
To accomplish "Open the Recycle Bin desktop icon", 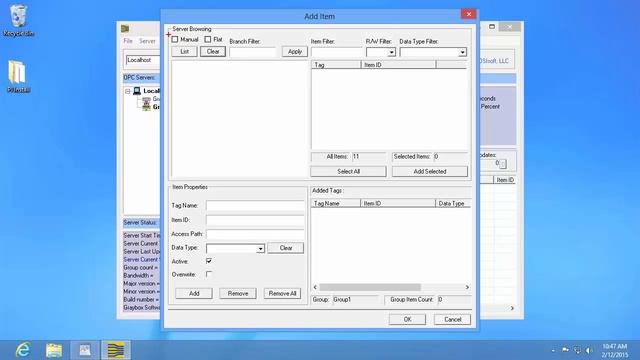I will [18, 20].
